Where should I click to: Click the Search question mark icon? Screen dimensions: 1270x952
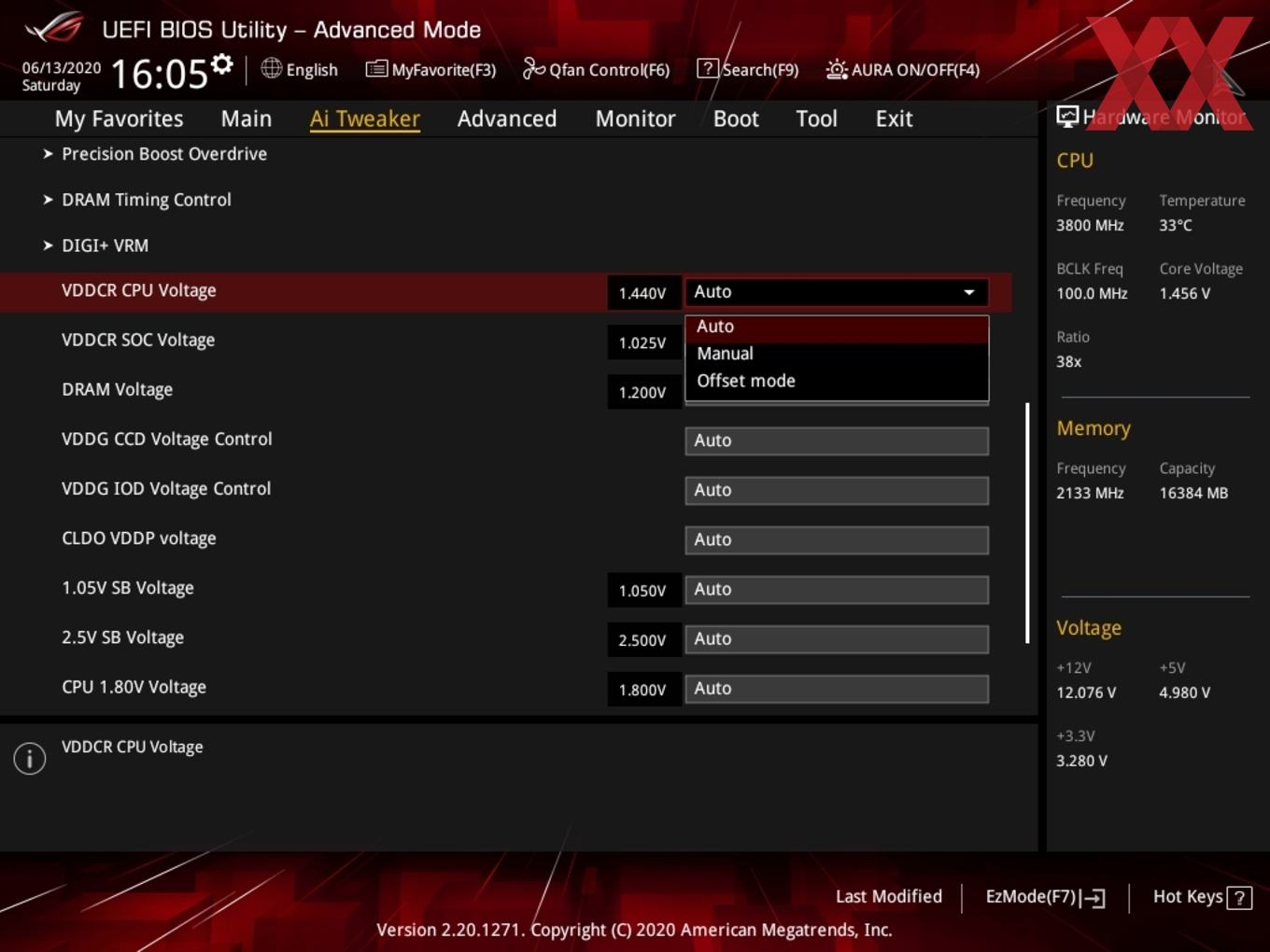point(708,68)
